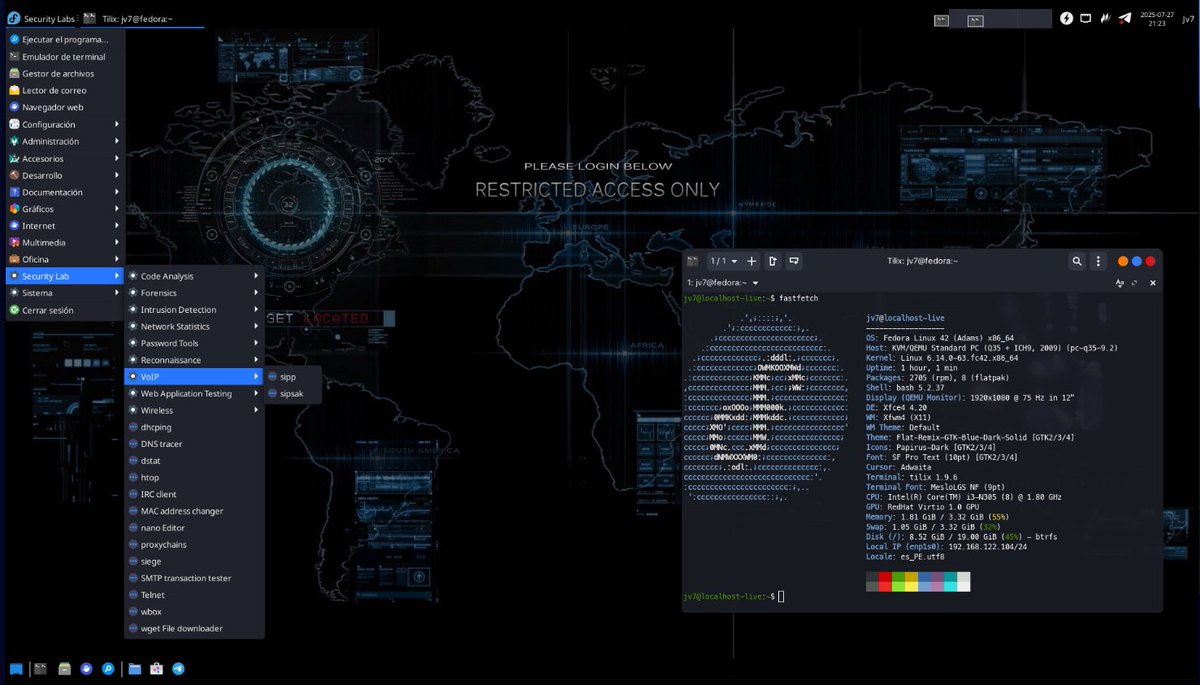Click the date and time clock

click(1156, 18)
